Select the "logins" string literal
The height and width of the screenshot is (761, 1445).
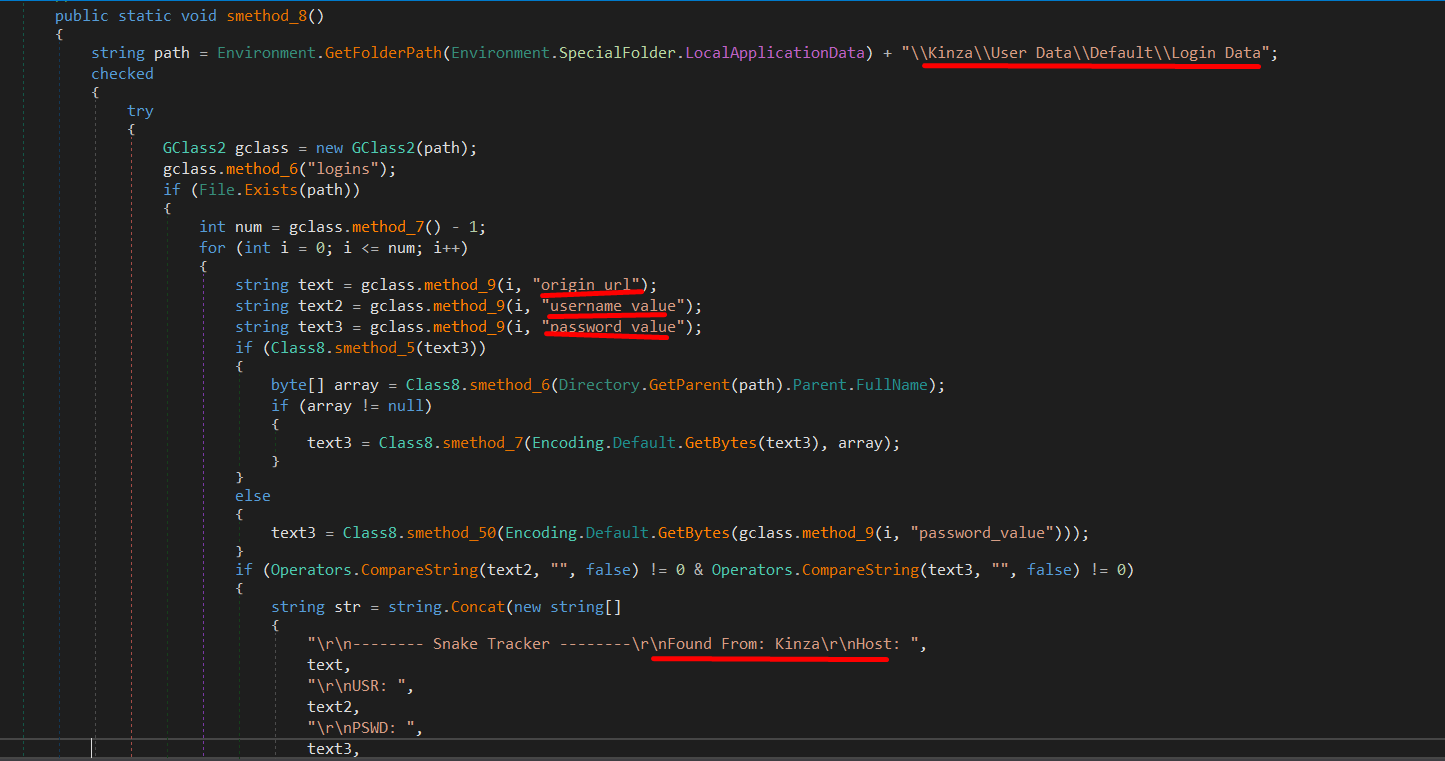click(x=347, y=169)
